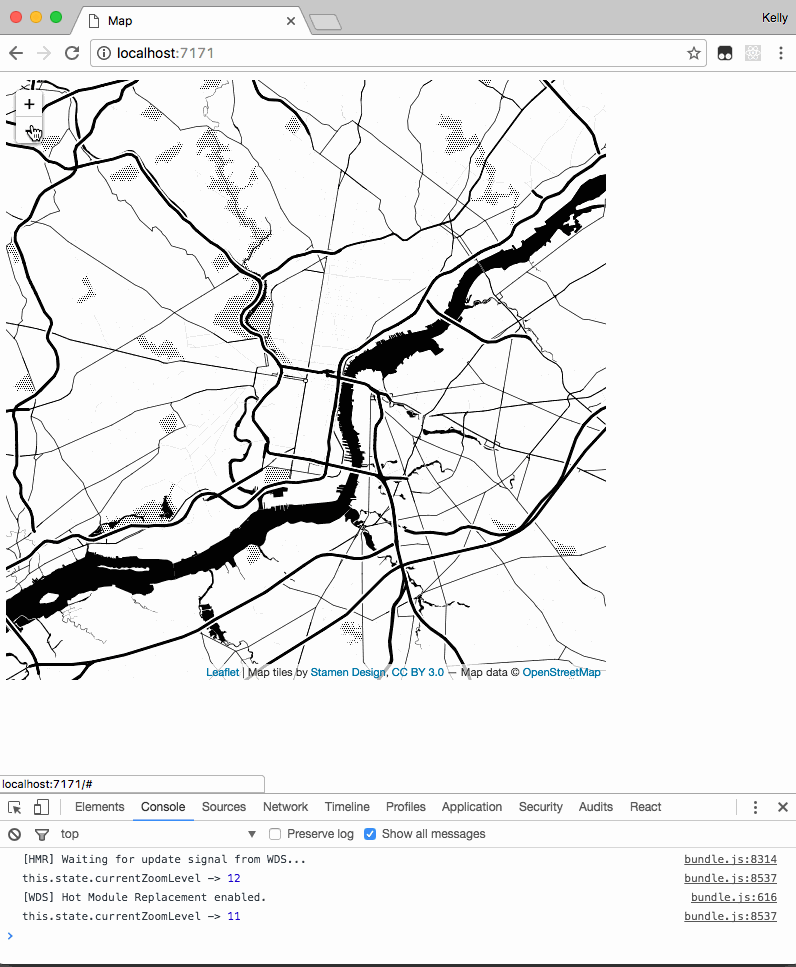
Task: Bookmark this page with the star icon
Action: pyautogui.click(x=693, y=53)
